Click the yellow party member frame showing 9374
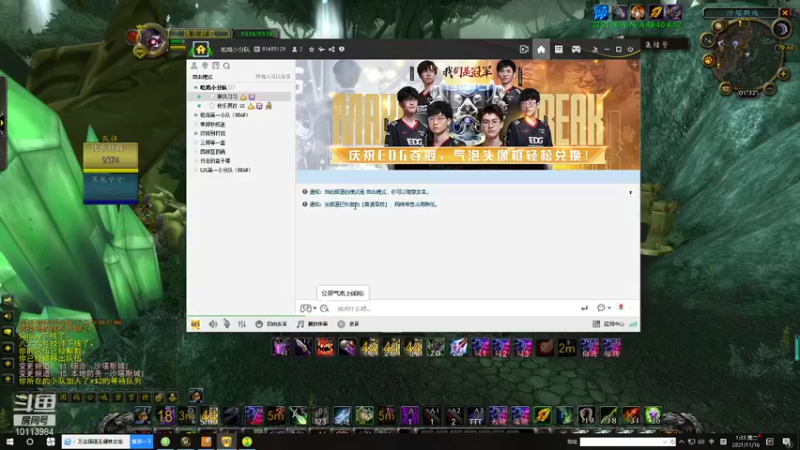800x450 pixels. tap(110, 156)
